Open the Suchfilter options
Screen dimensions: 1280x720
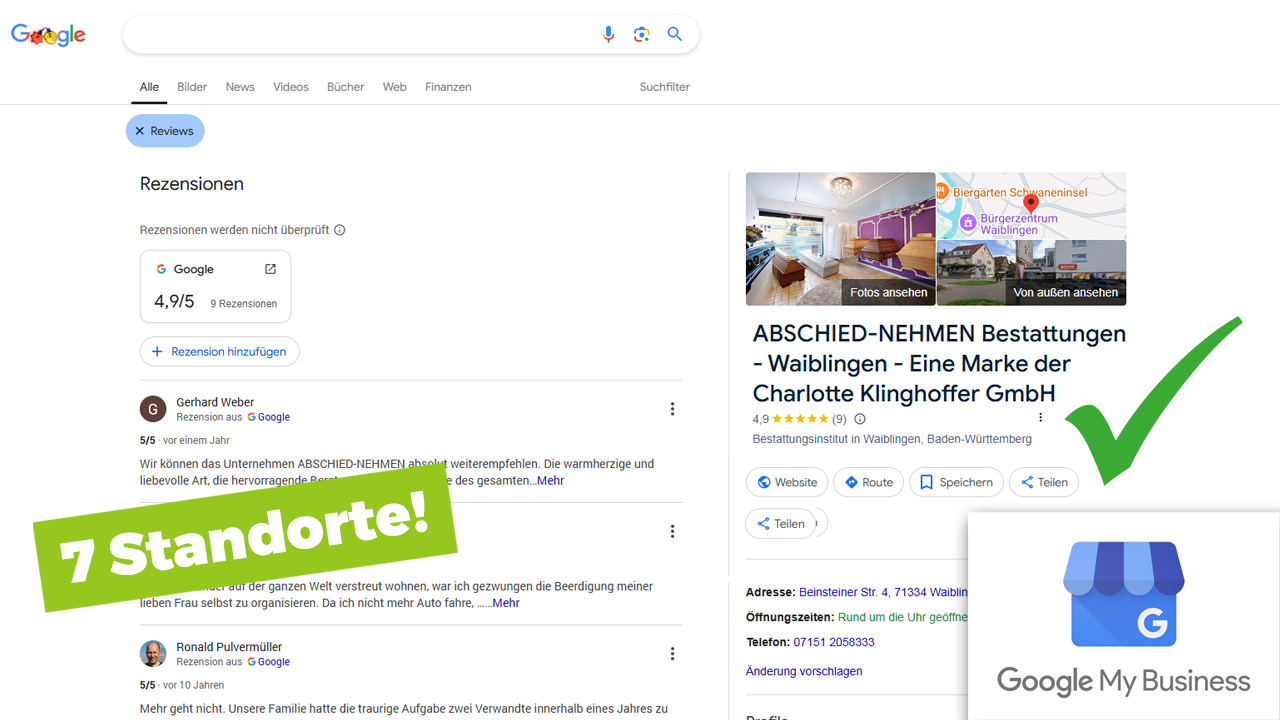point(664,87)
